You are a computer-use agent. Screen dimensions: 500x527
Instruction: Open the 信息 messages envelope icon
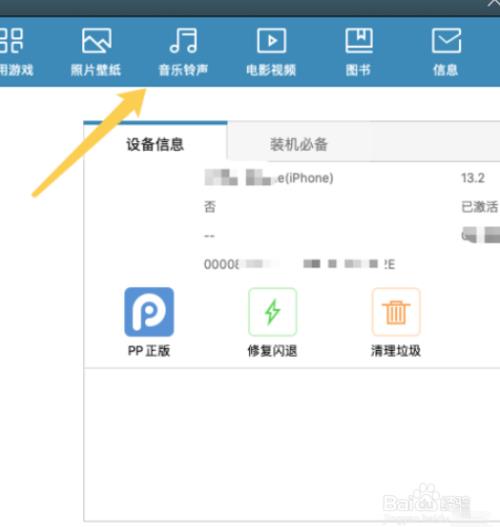(446, 41)
